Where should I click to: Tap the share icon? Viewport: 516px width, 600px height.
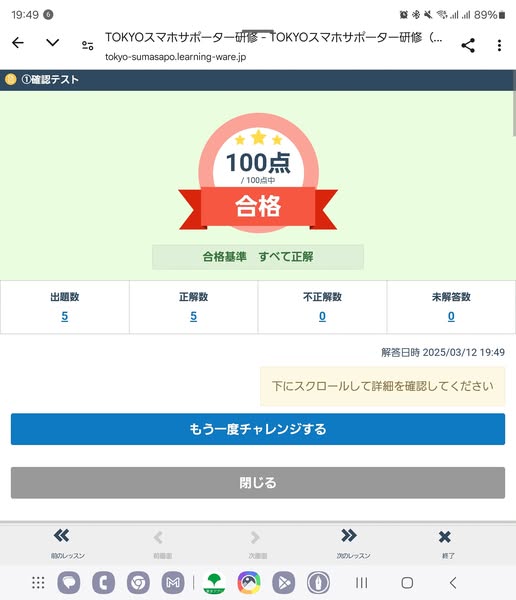point(468,46)
